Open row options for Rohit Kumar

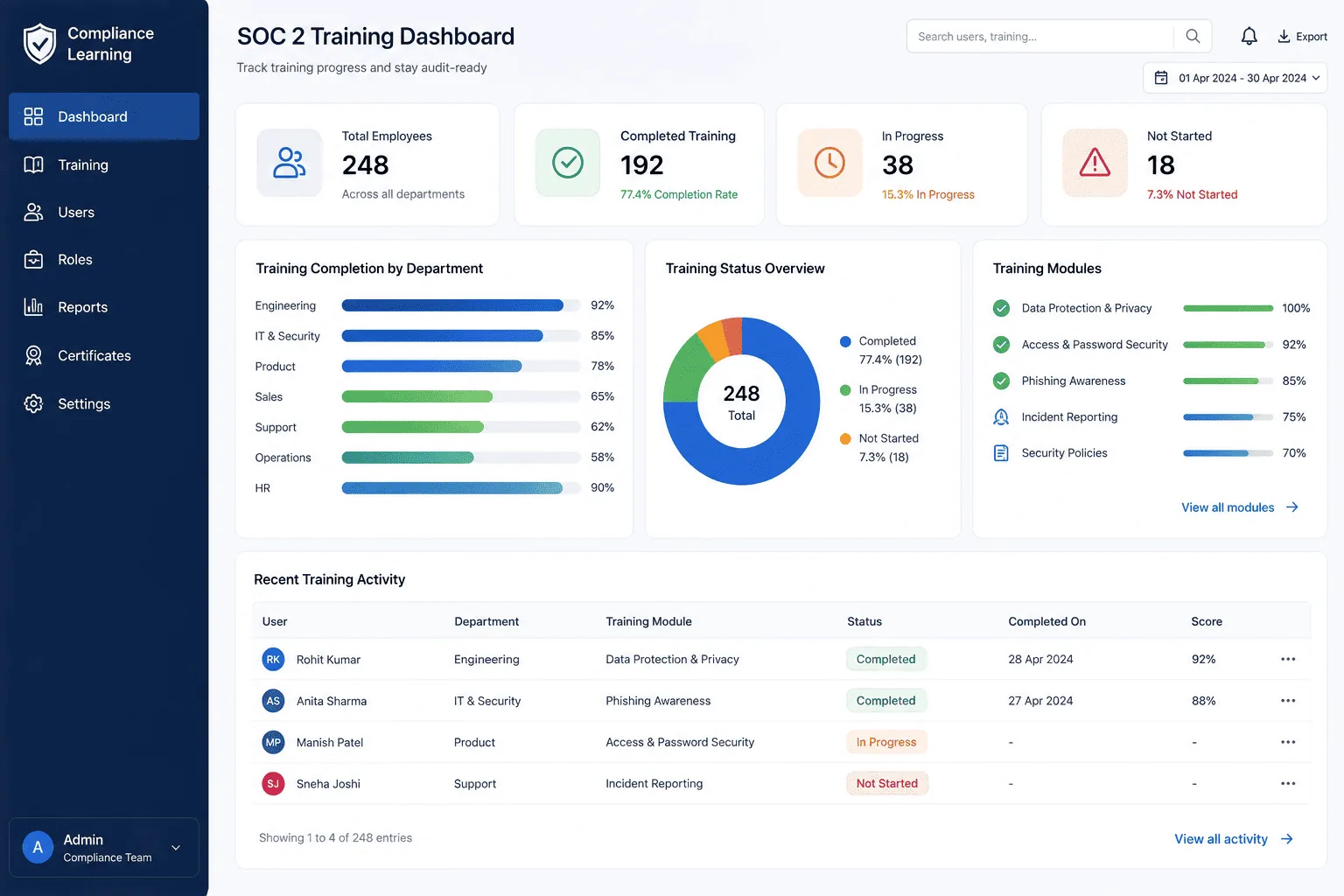click(x=1288, y=659)
